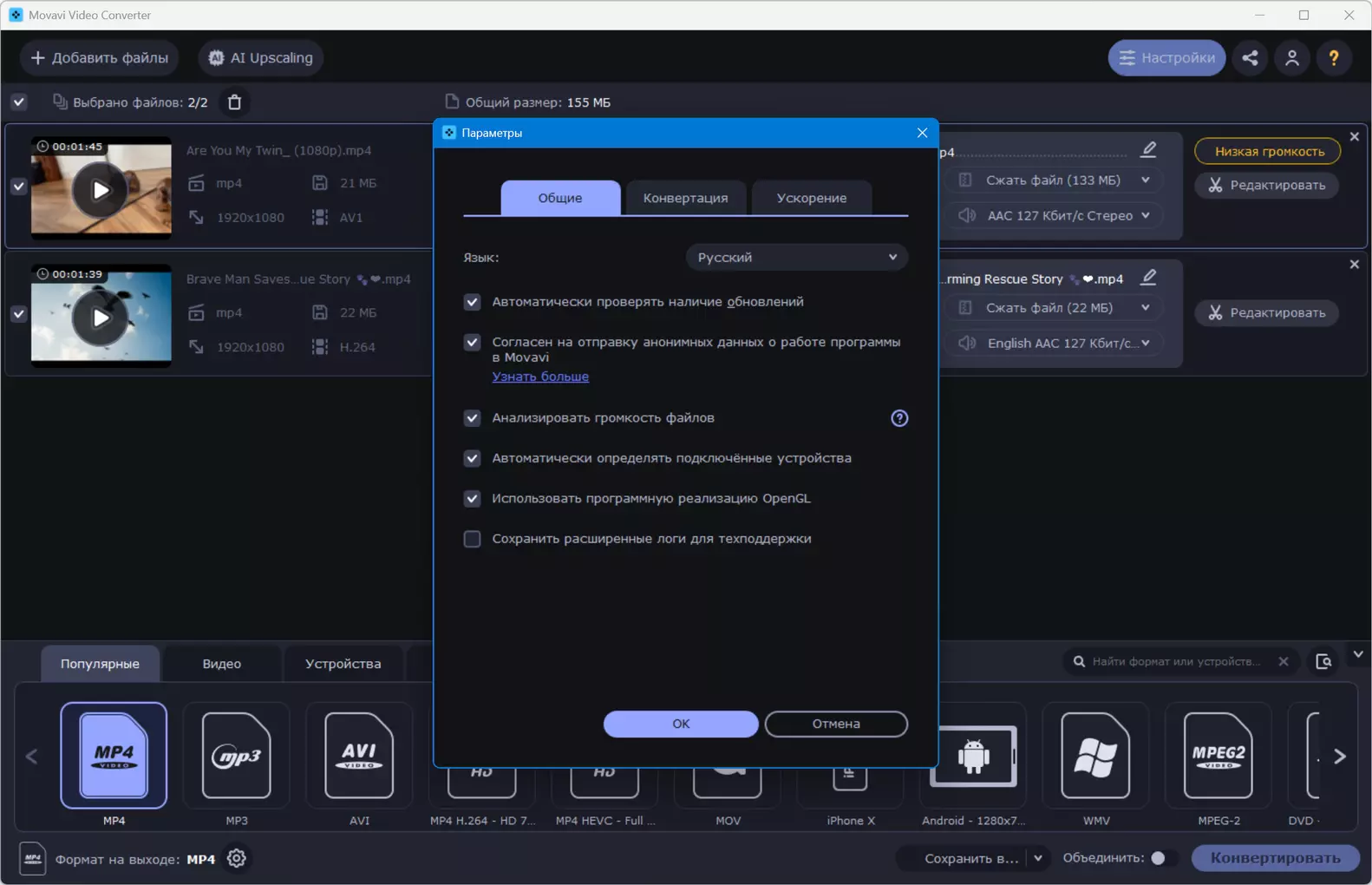Viewport: 1372px width, 885px height.
Task: Open the Ускорение tab
Action: pyautogui.click(x=812, y=198)
